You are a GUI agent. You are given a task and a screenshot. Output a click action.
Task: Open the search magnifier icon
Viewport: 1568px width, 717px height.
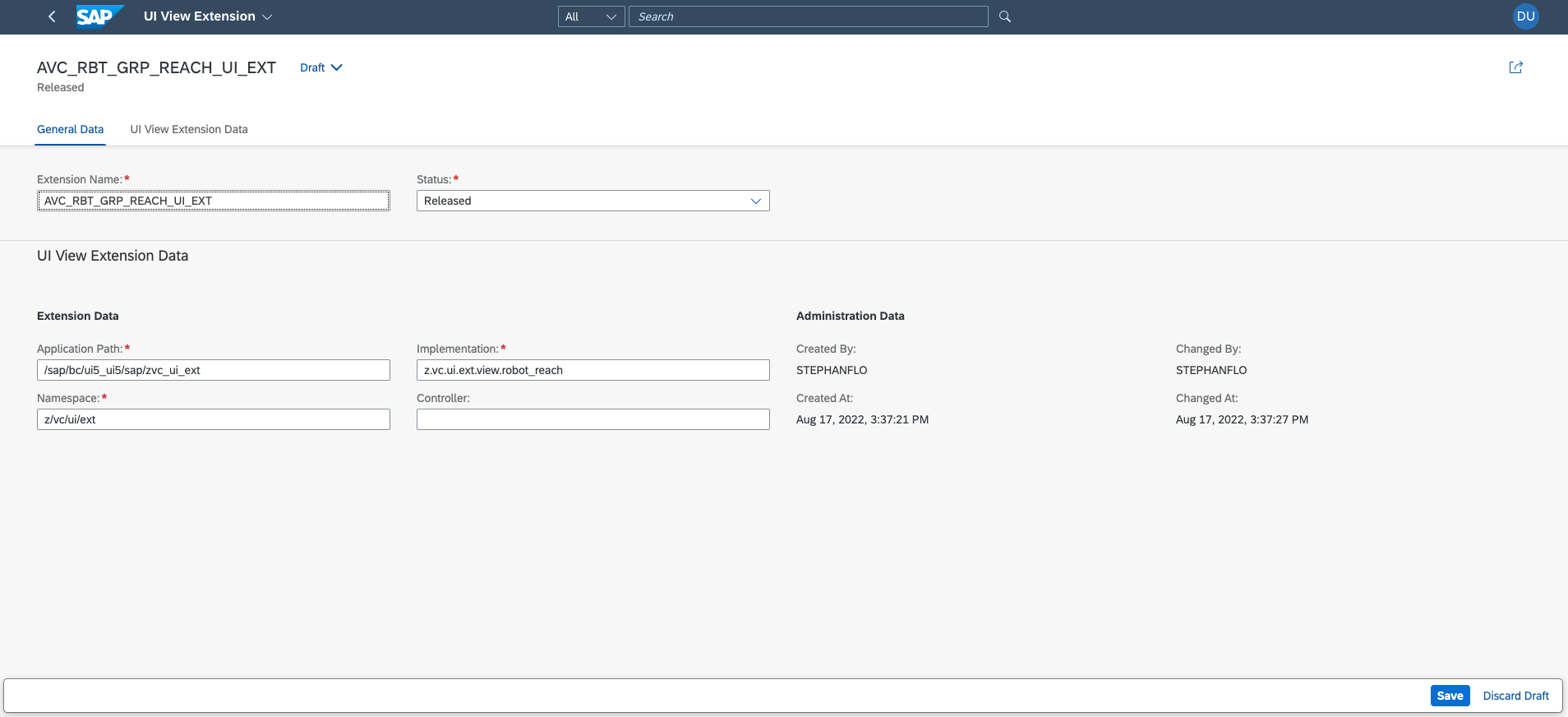[x=1005, y=16]
